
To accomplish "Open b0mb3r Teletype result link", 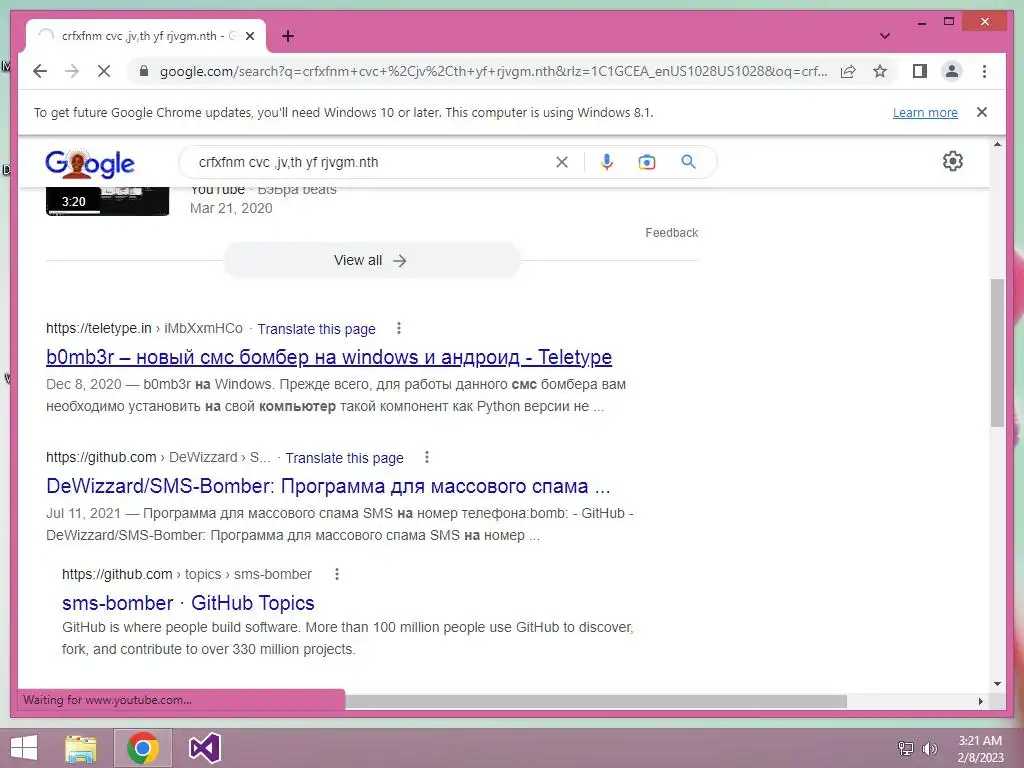I will point(329,357).
